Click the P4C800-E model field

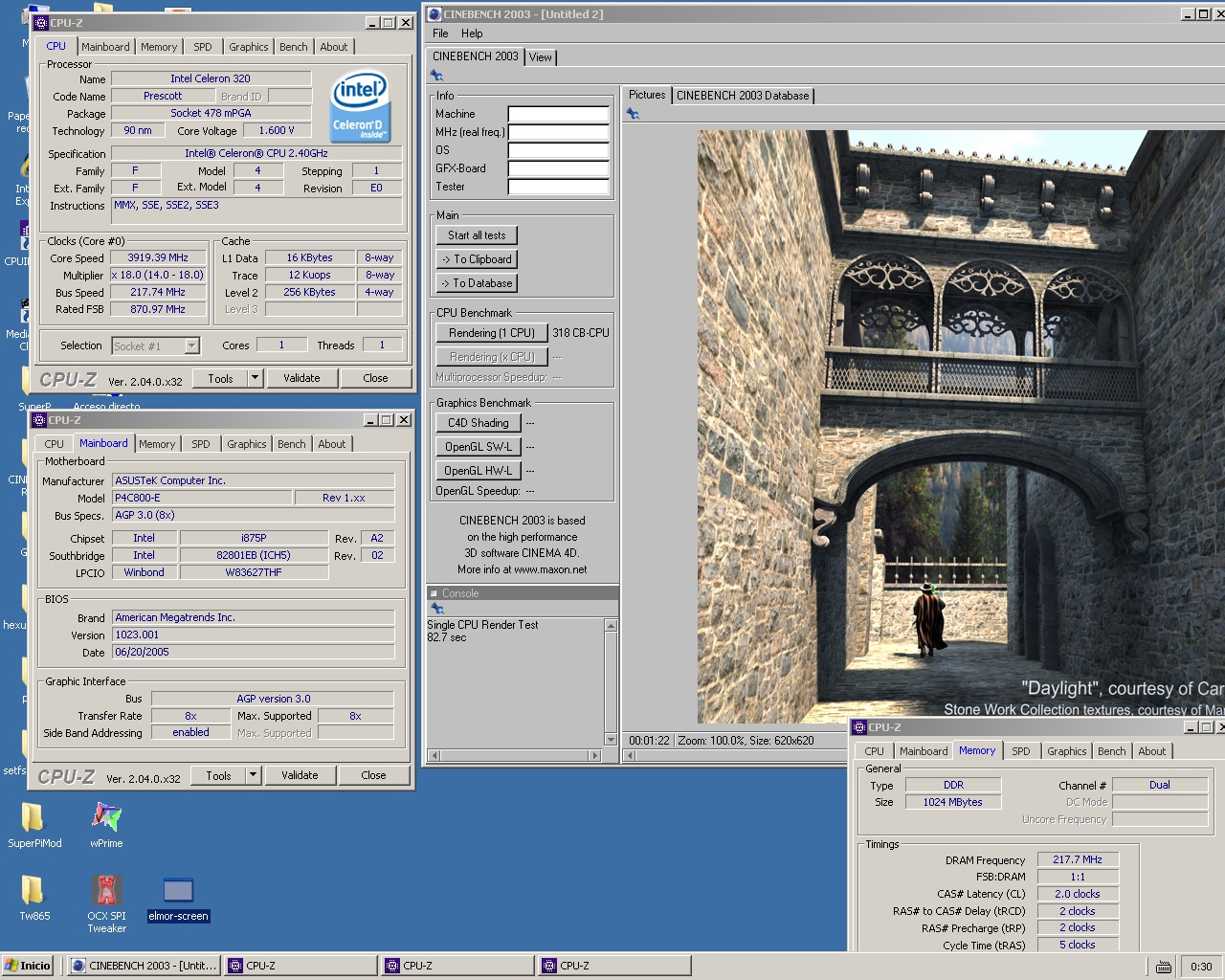click(x=202, y=498)
